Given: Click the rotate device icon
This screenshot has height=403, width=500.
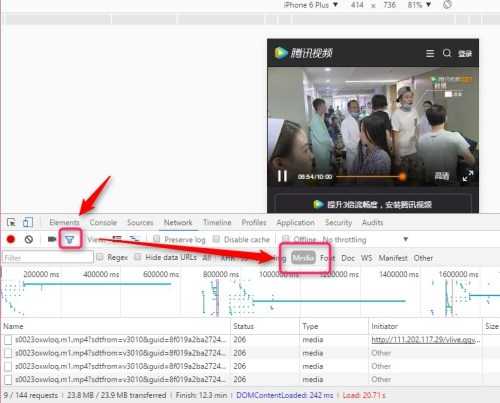Looking at the screenshot, I should [447, 4].
